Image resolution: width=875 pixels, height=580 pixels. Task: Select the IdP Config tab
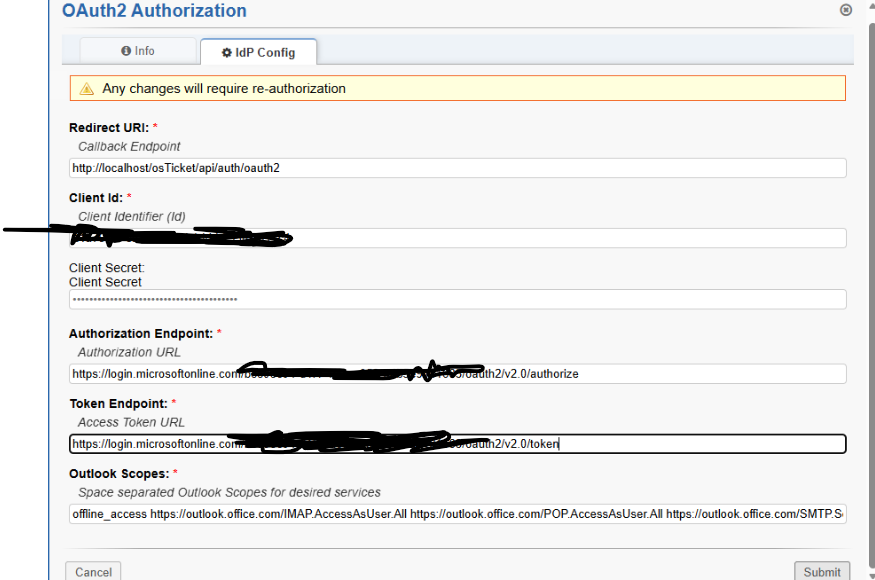click(259, 52)
